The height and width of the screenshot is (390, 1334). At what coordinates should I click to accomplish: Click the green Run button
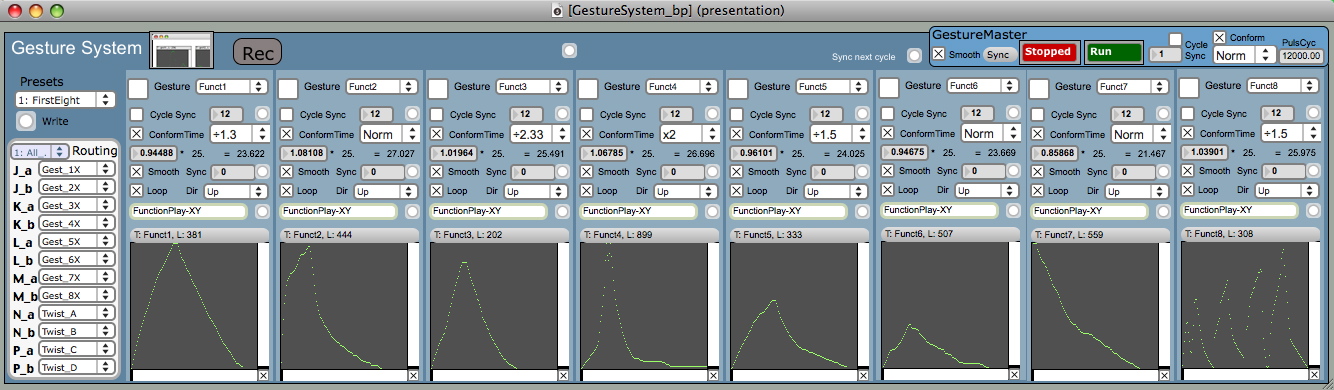point(1114,52)
